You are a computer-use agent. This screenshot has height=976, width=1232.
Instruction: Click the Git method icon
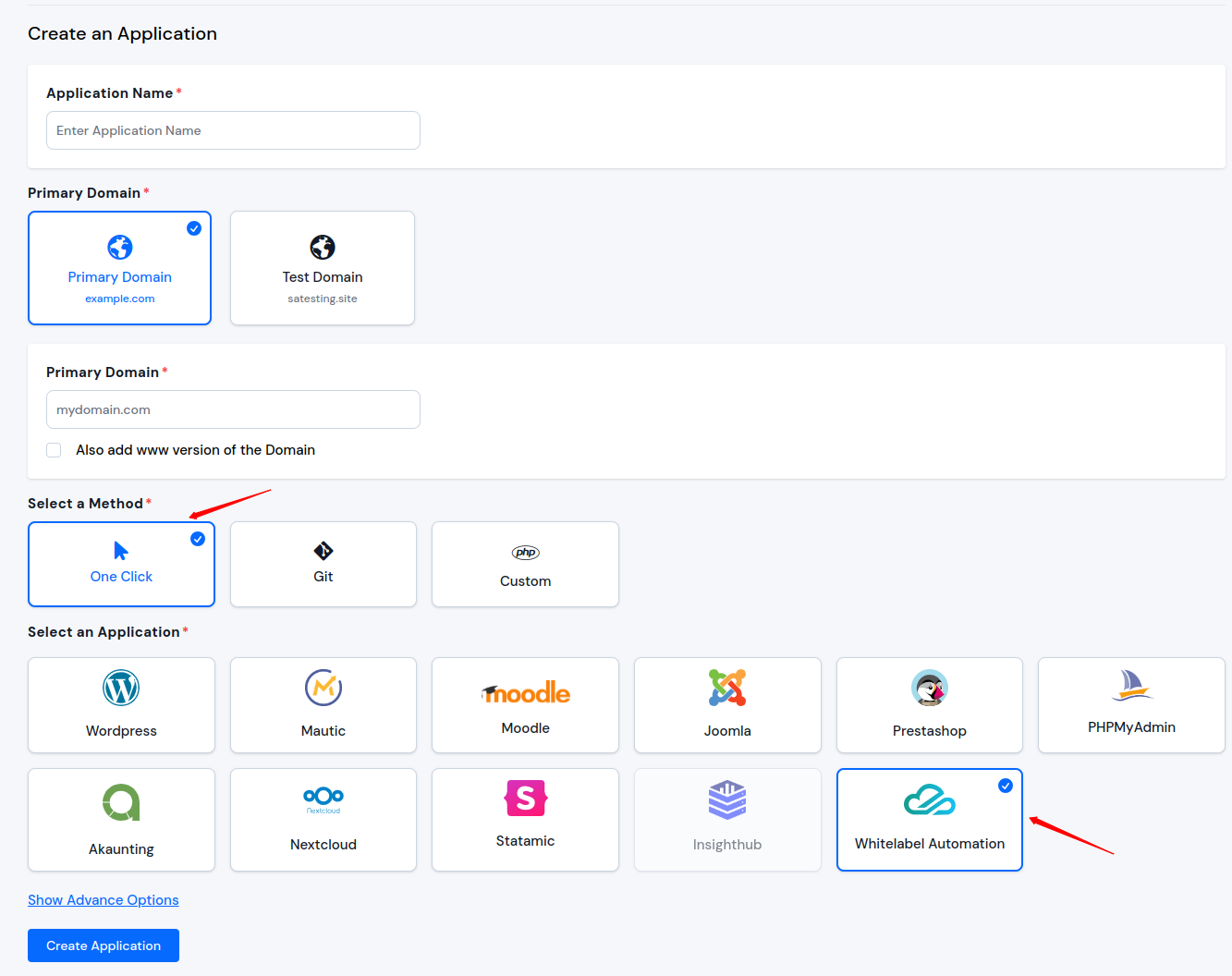pyautogui.click(x=323, y=552)
